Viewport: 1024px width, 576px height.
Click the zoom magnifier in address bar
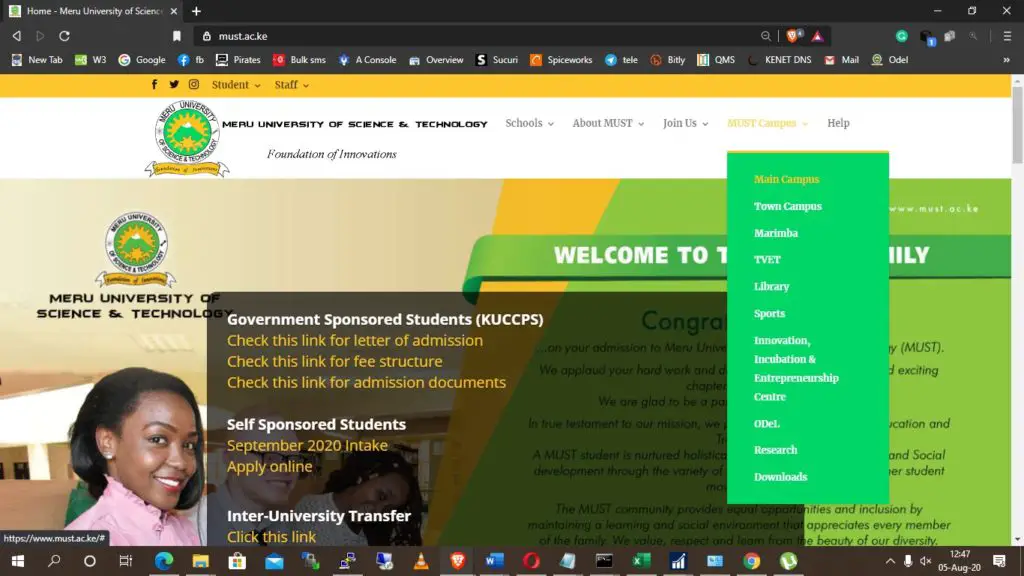[765, 36]
